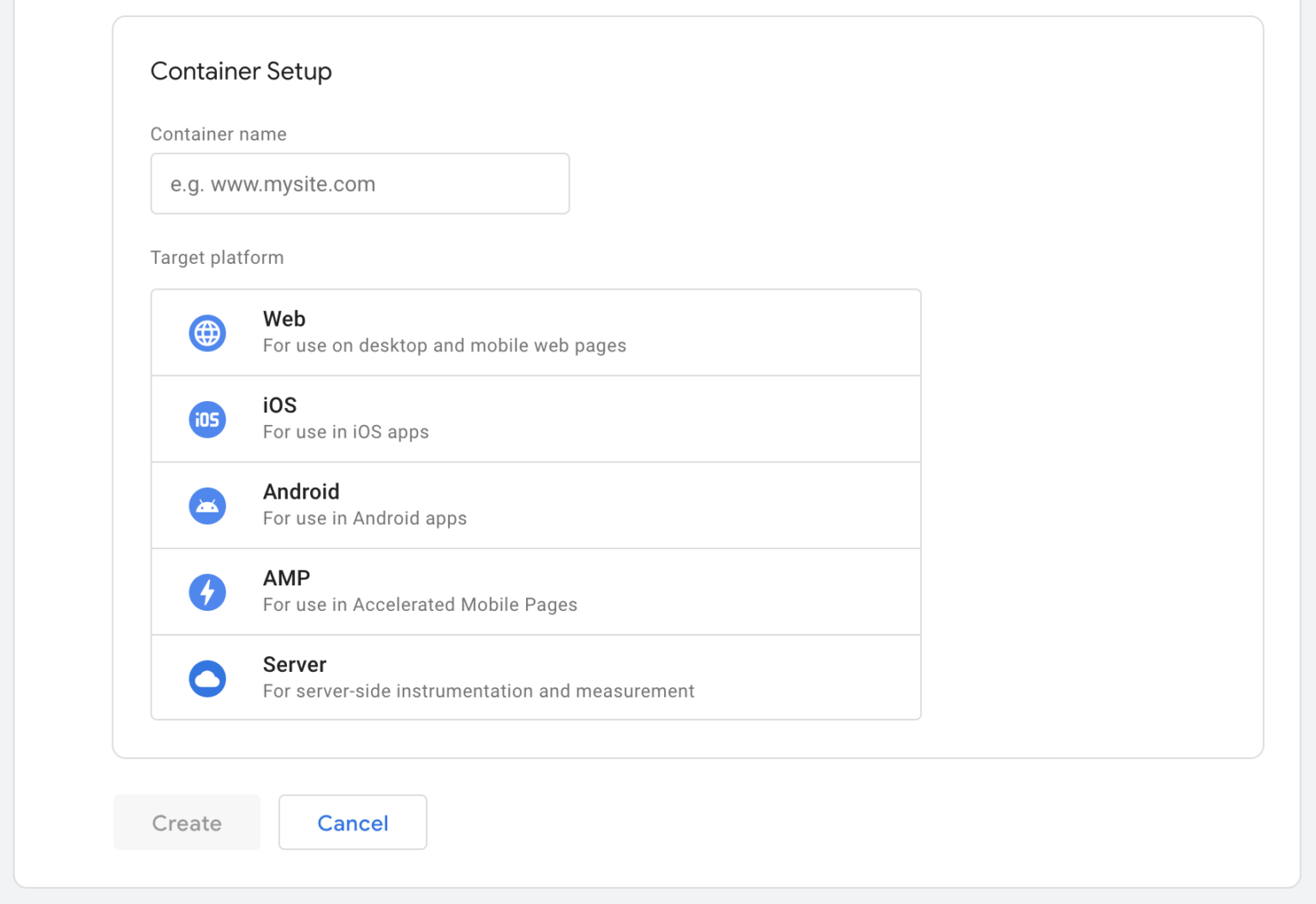The width and height of the screenshot is (1316, 904).
Task: Click the Container name label
Action: coord(218,135)
